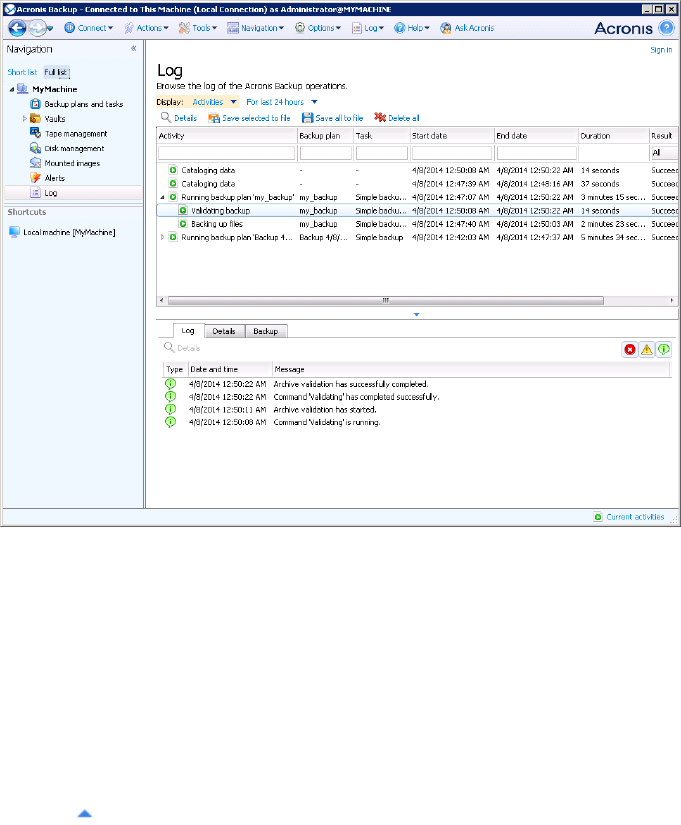Sort by Activity column header
This screenshot has height=825, width=681.
coord(227,136)
